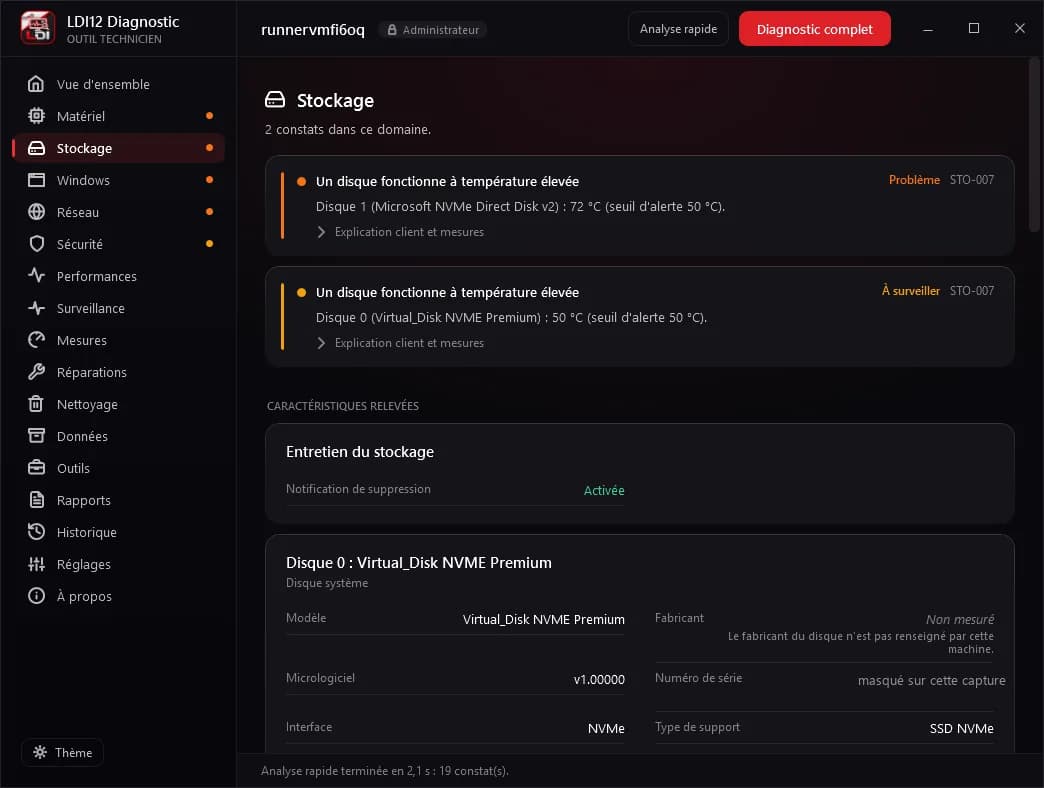The width and height of the screenshot is (1044, 788).
Task: Run the Analyse rapide scan
Action: click(678, 29)
